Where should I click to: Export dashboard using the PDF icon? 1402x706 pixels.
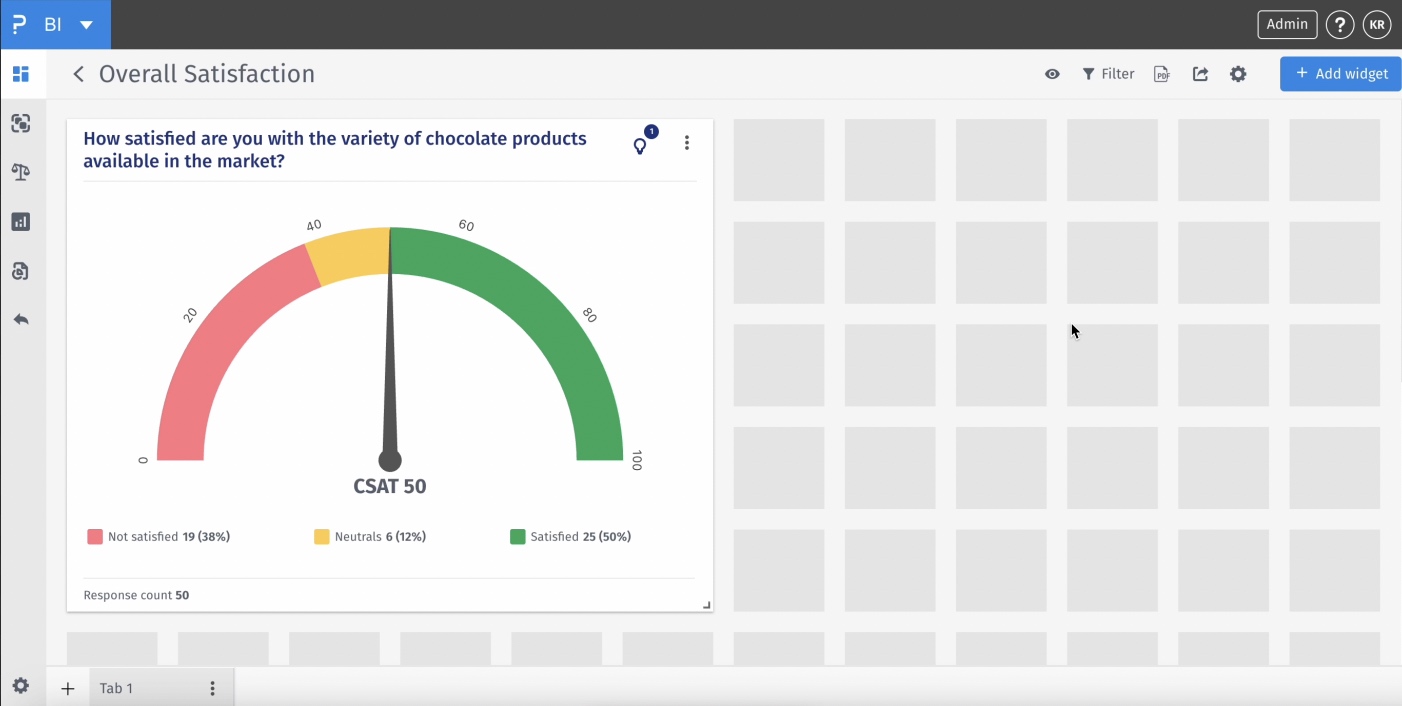(1161, 74)
